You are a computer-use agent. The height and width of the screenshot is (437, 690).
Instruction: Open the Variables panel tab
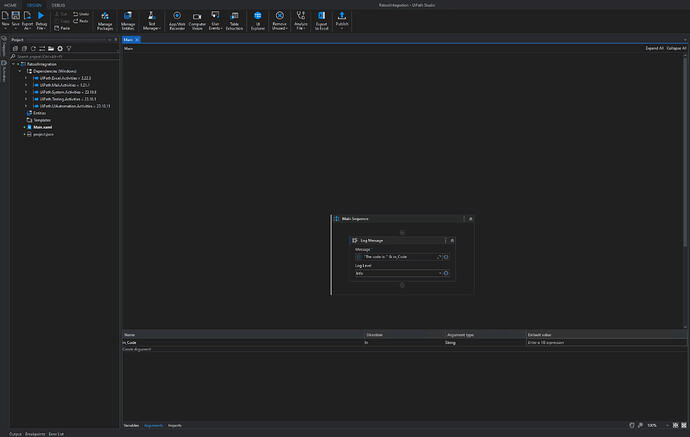click(131, 426)
